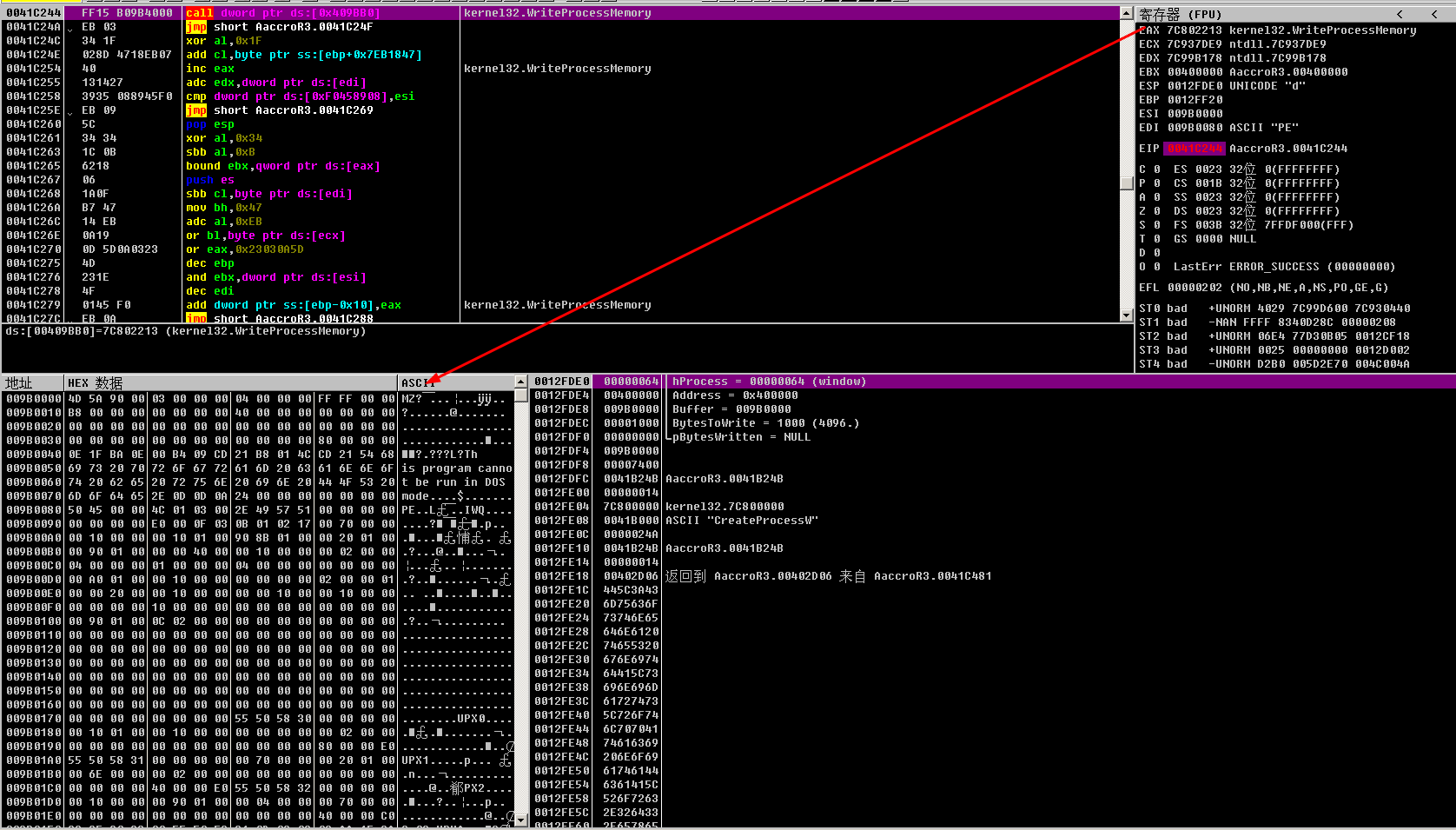
Task: Select the call dword ptr ds:[0x409BB0] instruction
Action: pos(282,13)
